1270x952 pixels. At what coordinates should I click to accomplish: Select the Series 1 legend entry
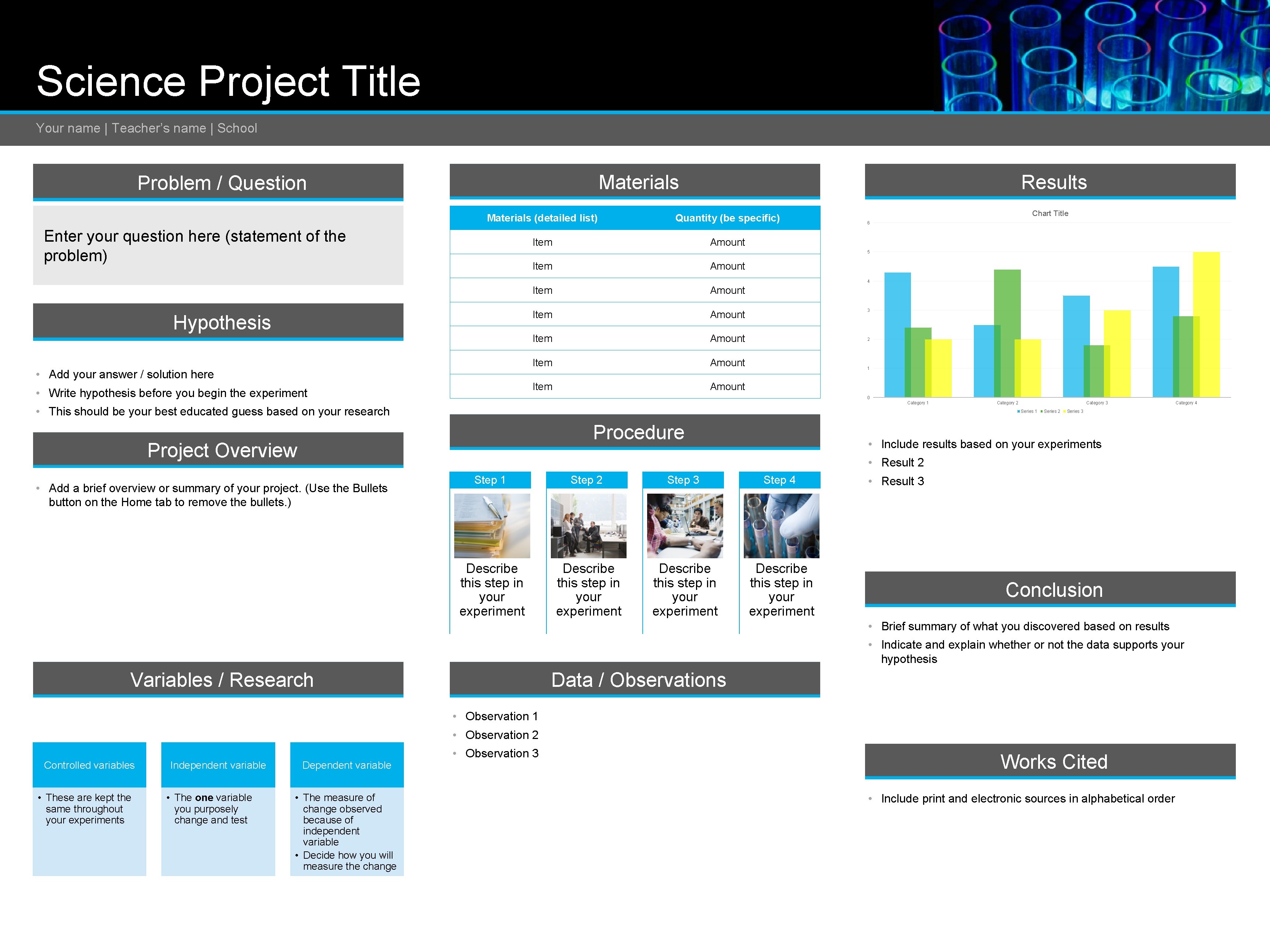1027,411
